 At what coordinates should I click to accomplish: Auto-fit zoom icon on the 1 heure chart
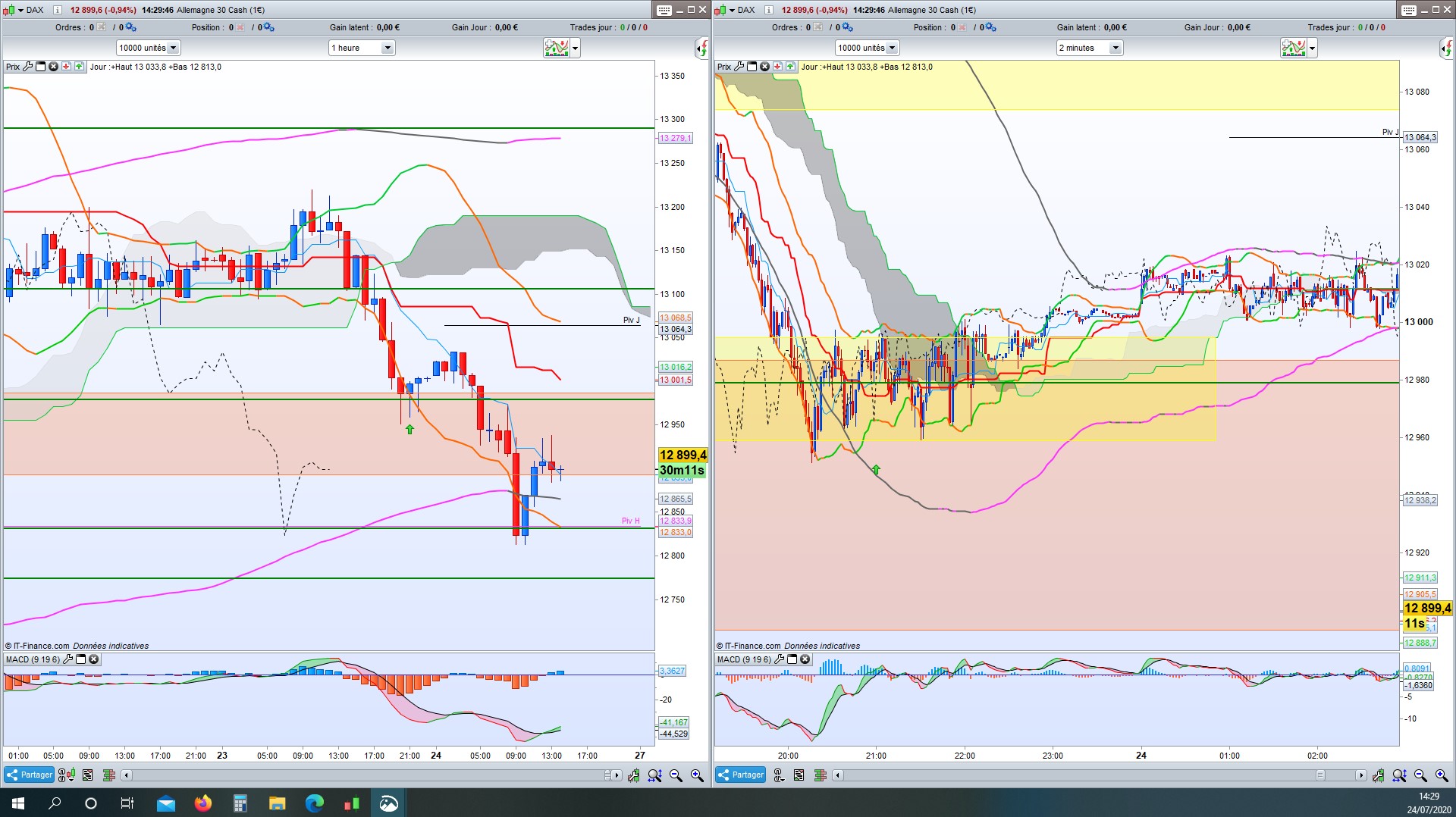pyautogui.click(x=654, y=775)
